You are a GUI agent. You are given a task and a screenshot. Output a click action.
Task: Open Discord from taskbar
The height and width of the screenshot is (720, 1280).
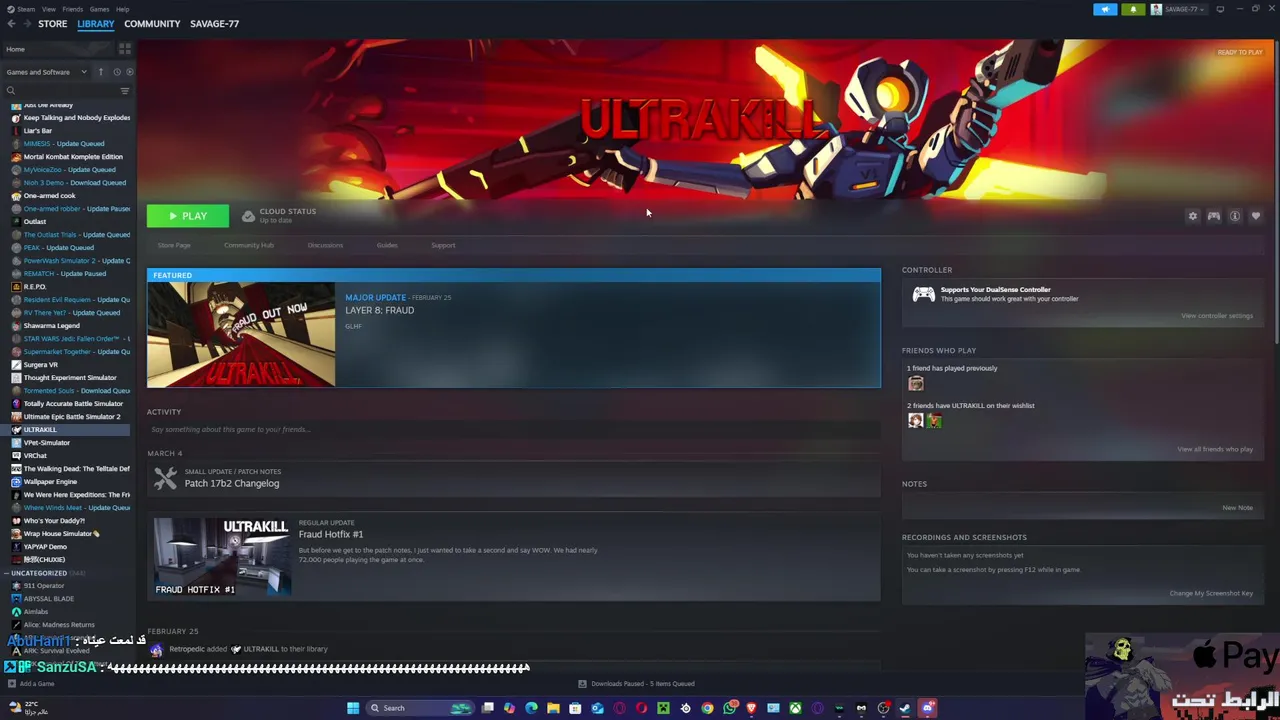point(927,708)
